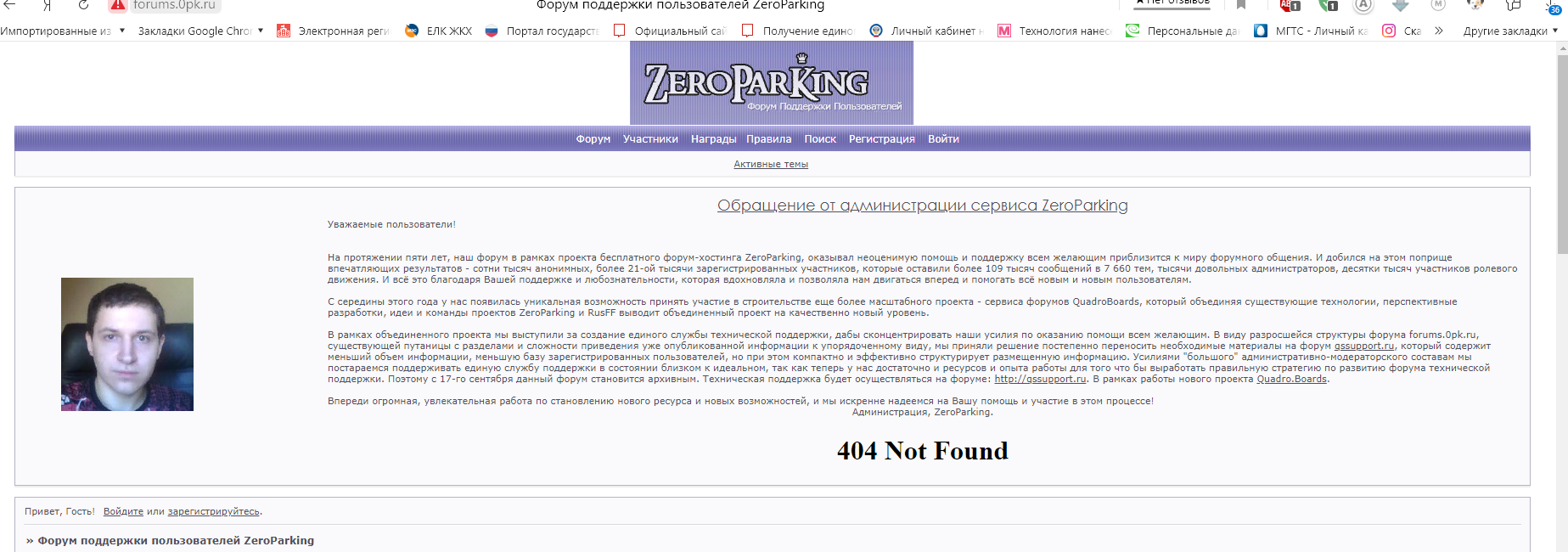The width and height of the screenshot is (1568, 552).
Task: Click the forums.0pk.ru address field
Action: 174,4
